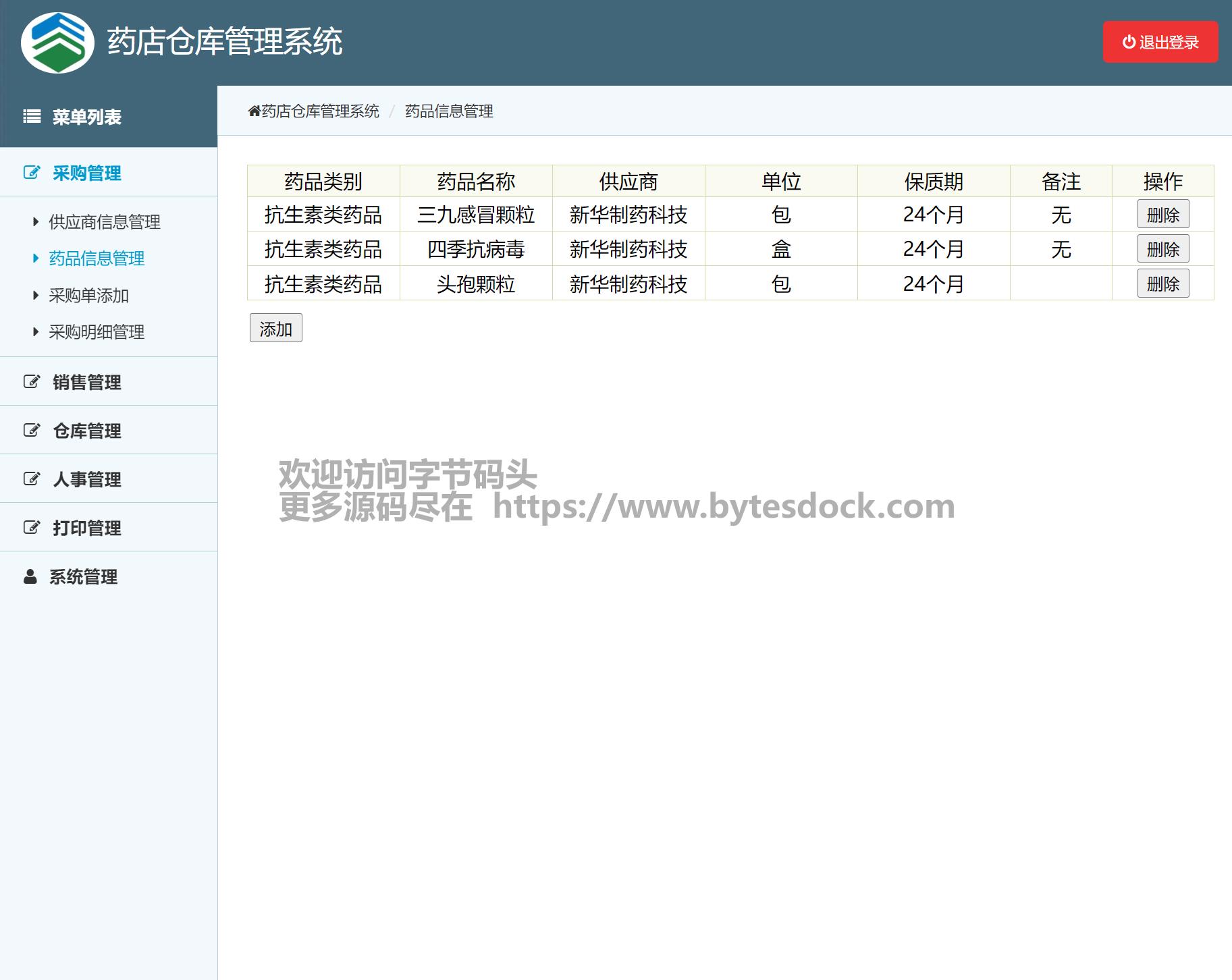Click the user icon beside 系统管理
The width and height of the screenshot is (1232, 980).
[30, 576]
